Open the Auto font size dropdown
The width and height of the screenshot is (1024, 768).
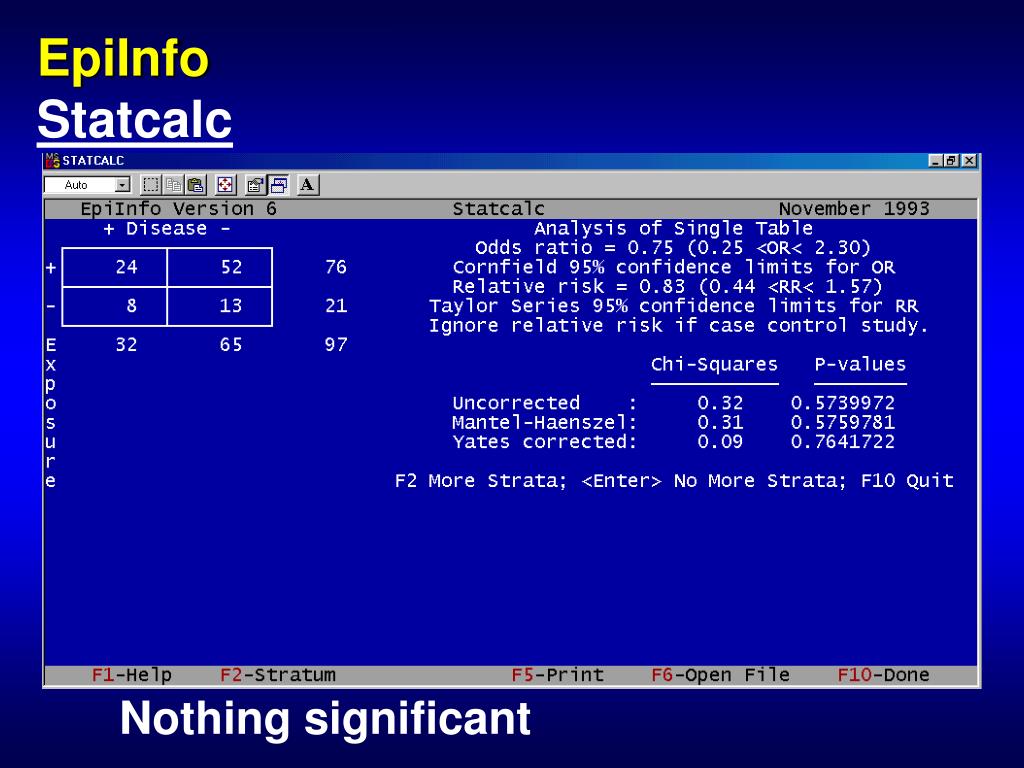(x=122, y=185)
